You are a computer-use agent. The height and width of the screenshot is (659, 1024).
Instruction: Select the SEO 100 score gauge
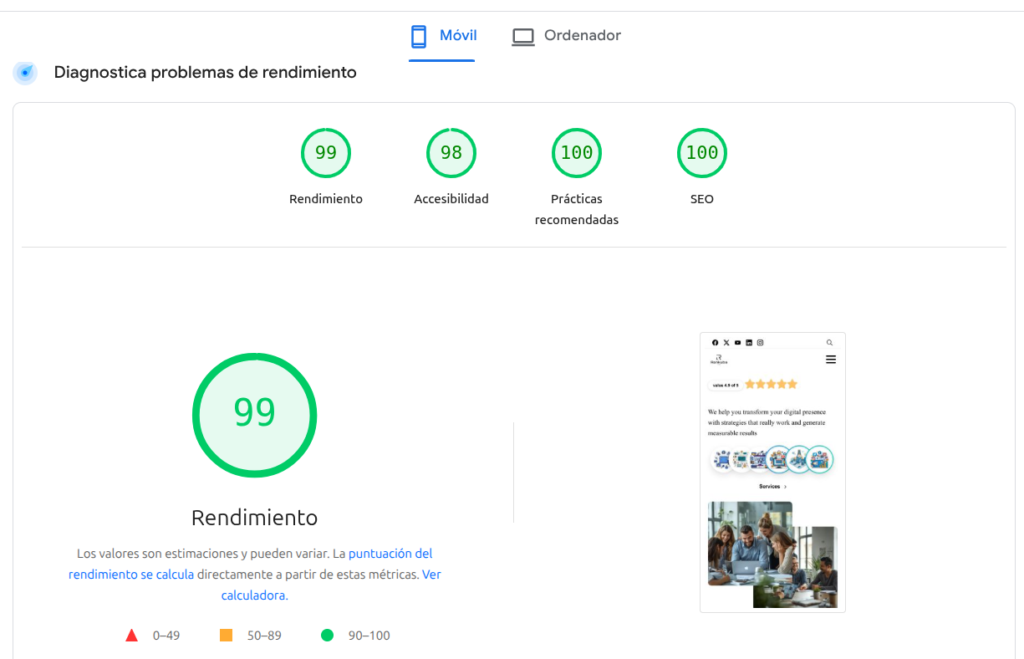tap(702, 153)
